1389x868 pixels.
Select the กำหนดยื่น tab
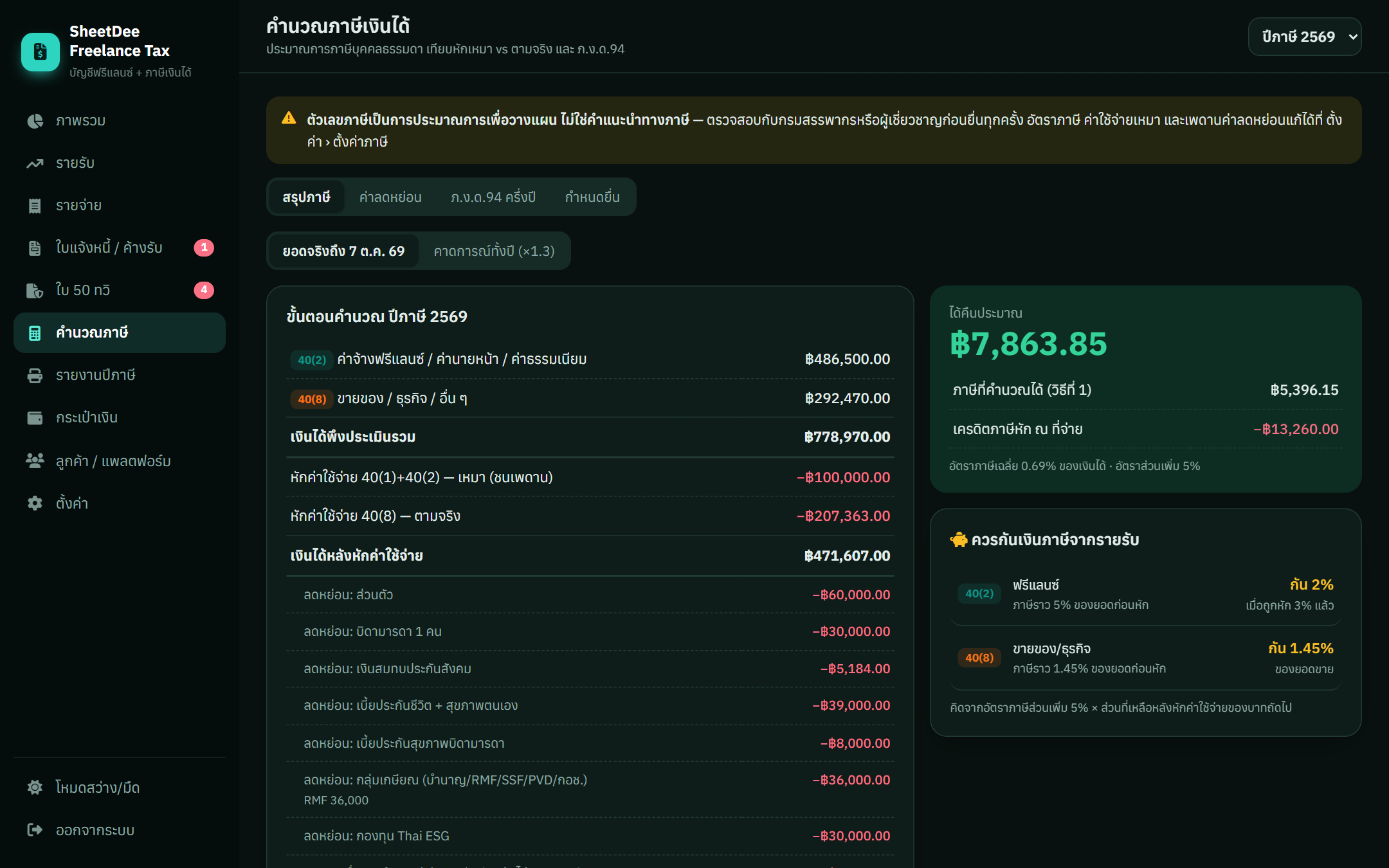pyautogui.click(x=592, y=197)
